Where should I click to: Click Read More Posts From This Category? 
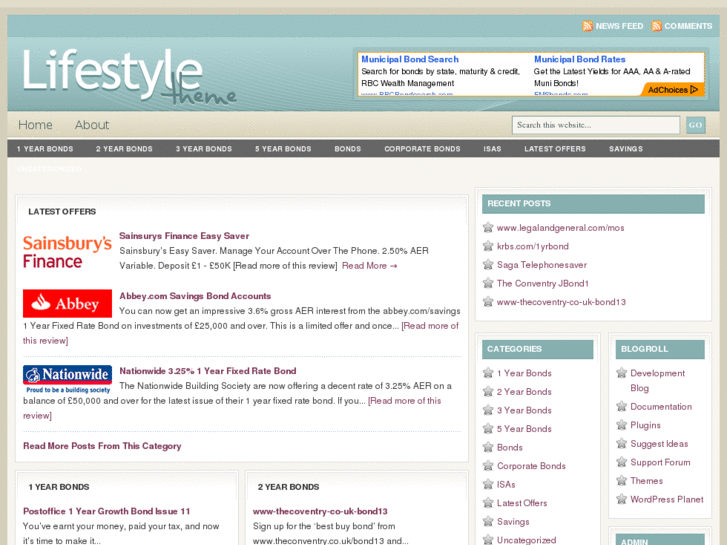pyautogui.click(x=102, y=446)
